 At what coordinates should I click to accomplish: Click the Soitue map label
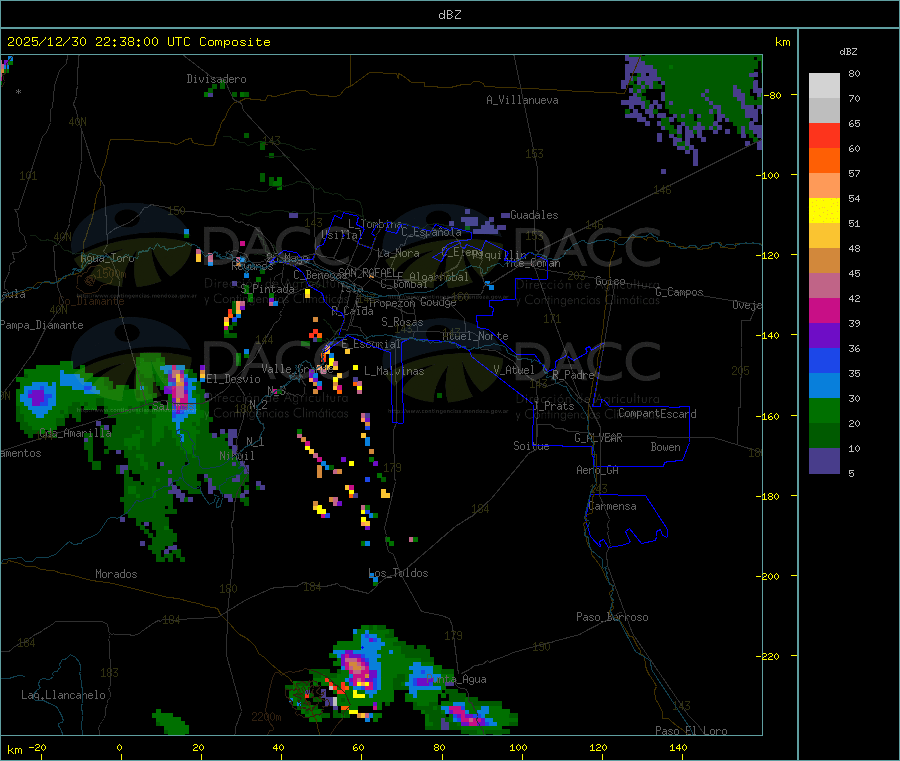tap(531, 446)
